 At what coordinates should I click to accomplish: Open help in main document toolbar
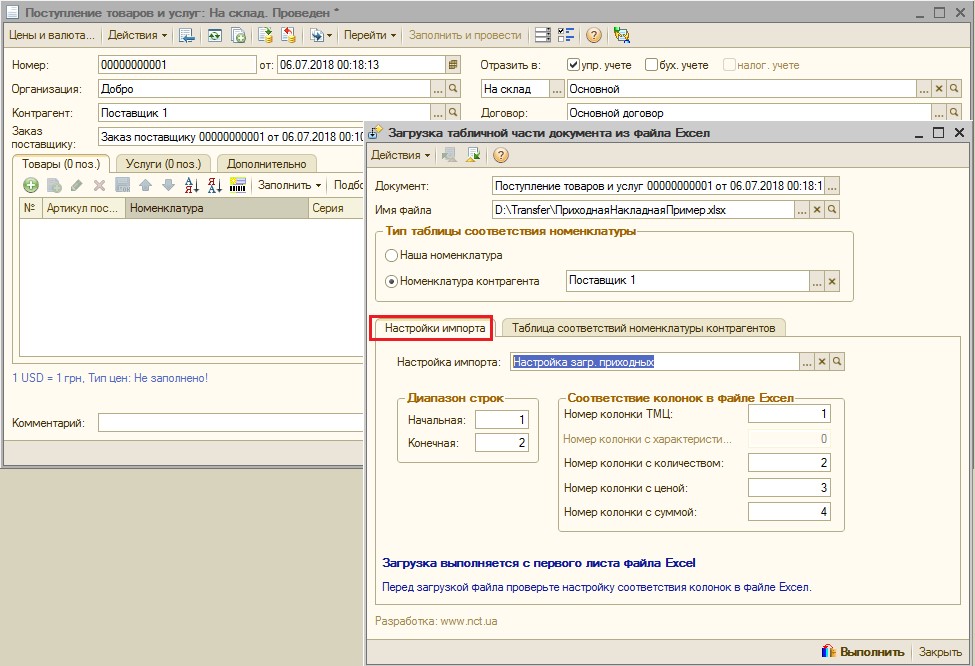[594, 35]
